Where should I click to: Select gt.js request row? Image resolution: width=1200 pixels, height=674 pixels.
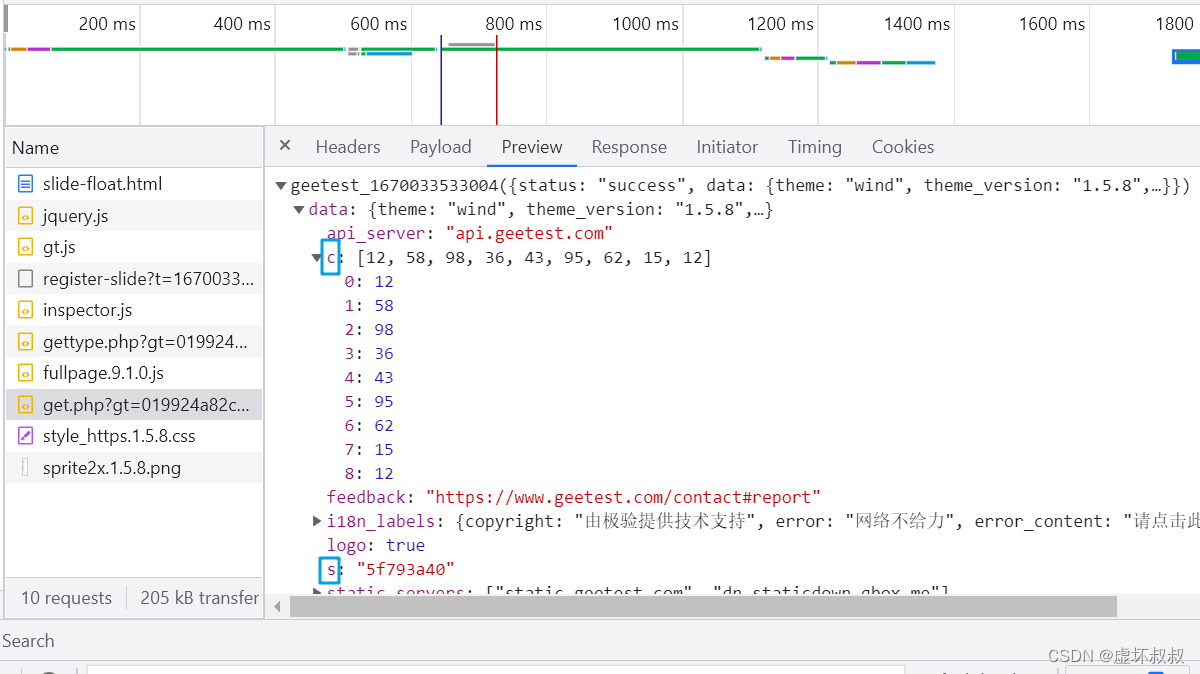point(134,247)
